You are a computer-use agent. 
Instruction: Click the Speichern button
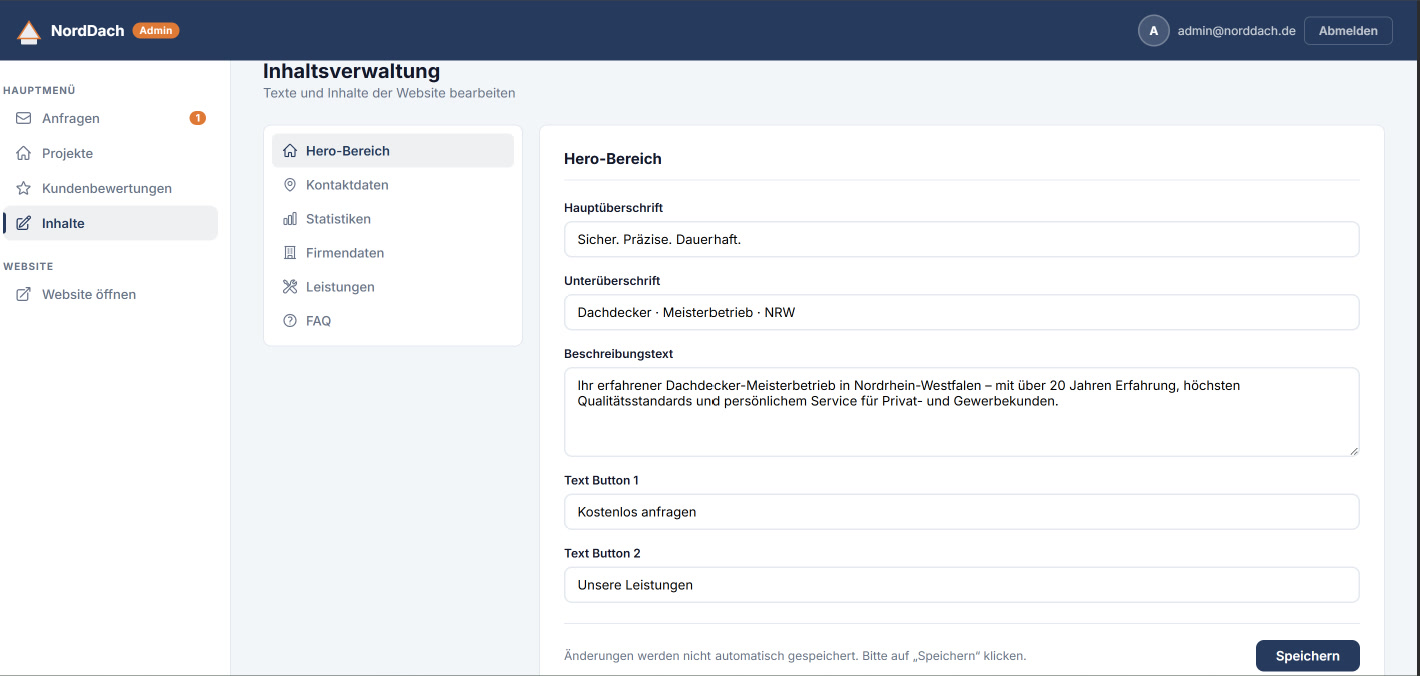point(1307,656)
